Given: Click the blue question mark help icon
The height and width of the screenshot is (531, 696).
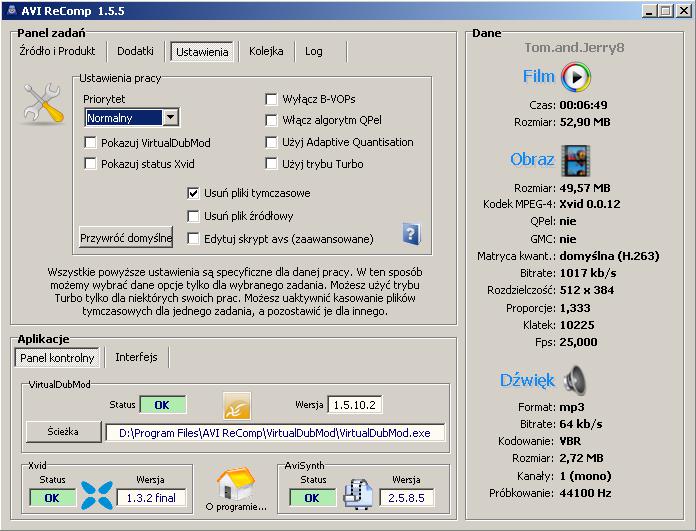Looking at the screenshot, I should pos(411,234).
